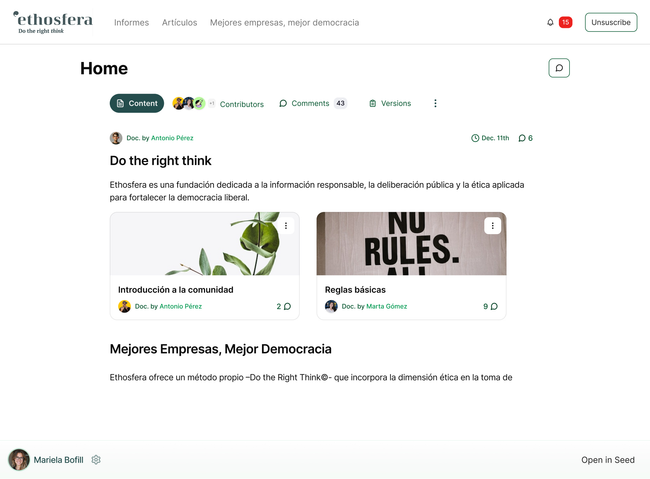Image resolution: width=650 pixels, height=479 pixels.
Task: Click the Ethosfera logo
Action: pos(52,22)
